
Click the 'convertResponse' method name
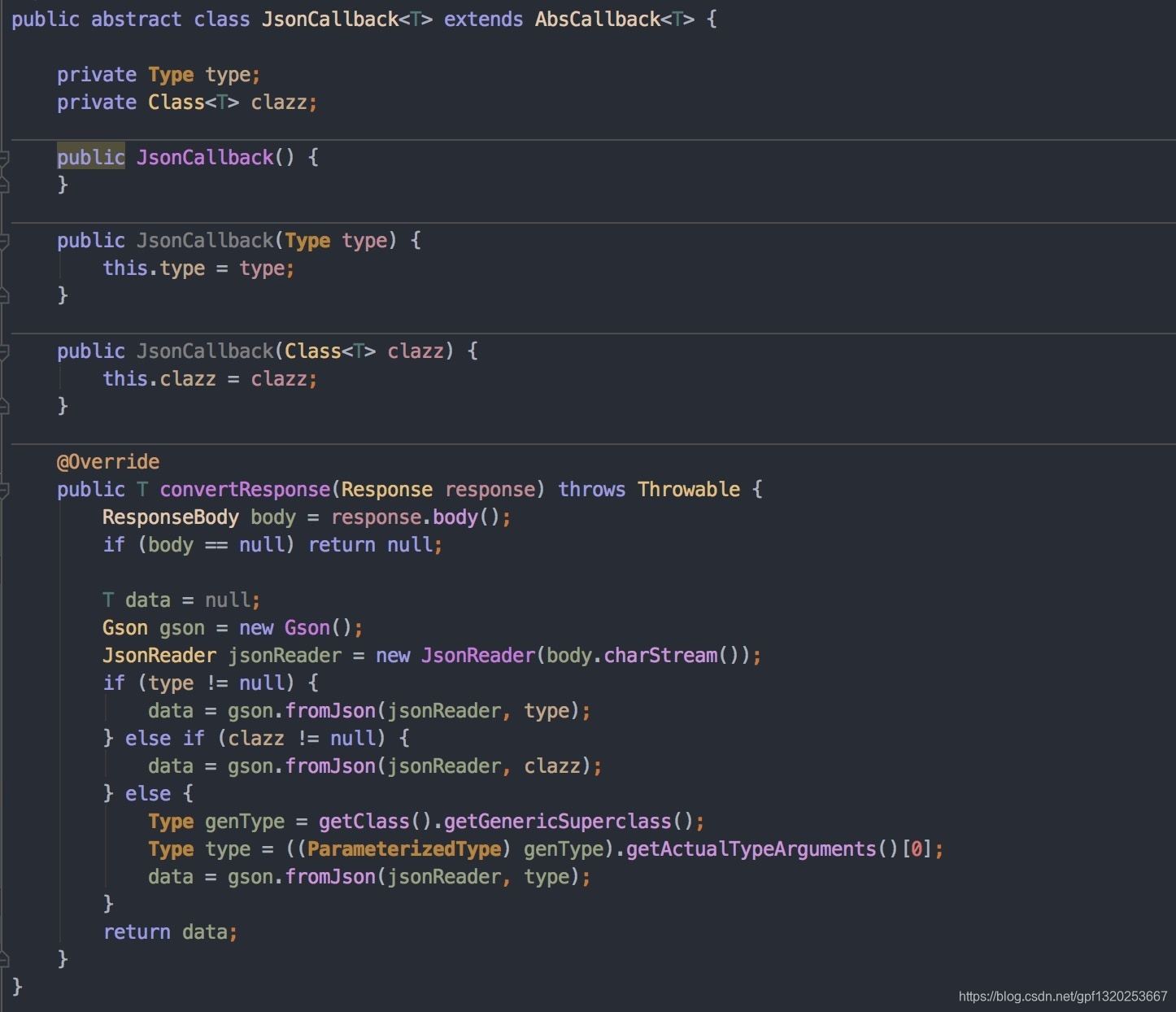coord(245,489)
